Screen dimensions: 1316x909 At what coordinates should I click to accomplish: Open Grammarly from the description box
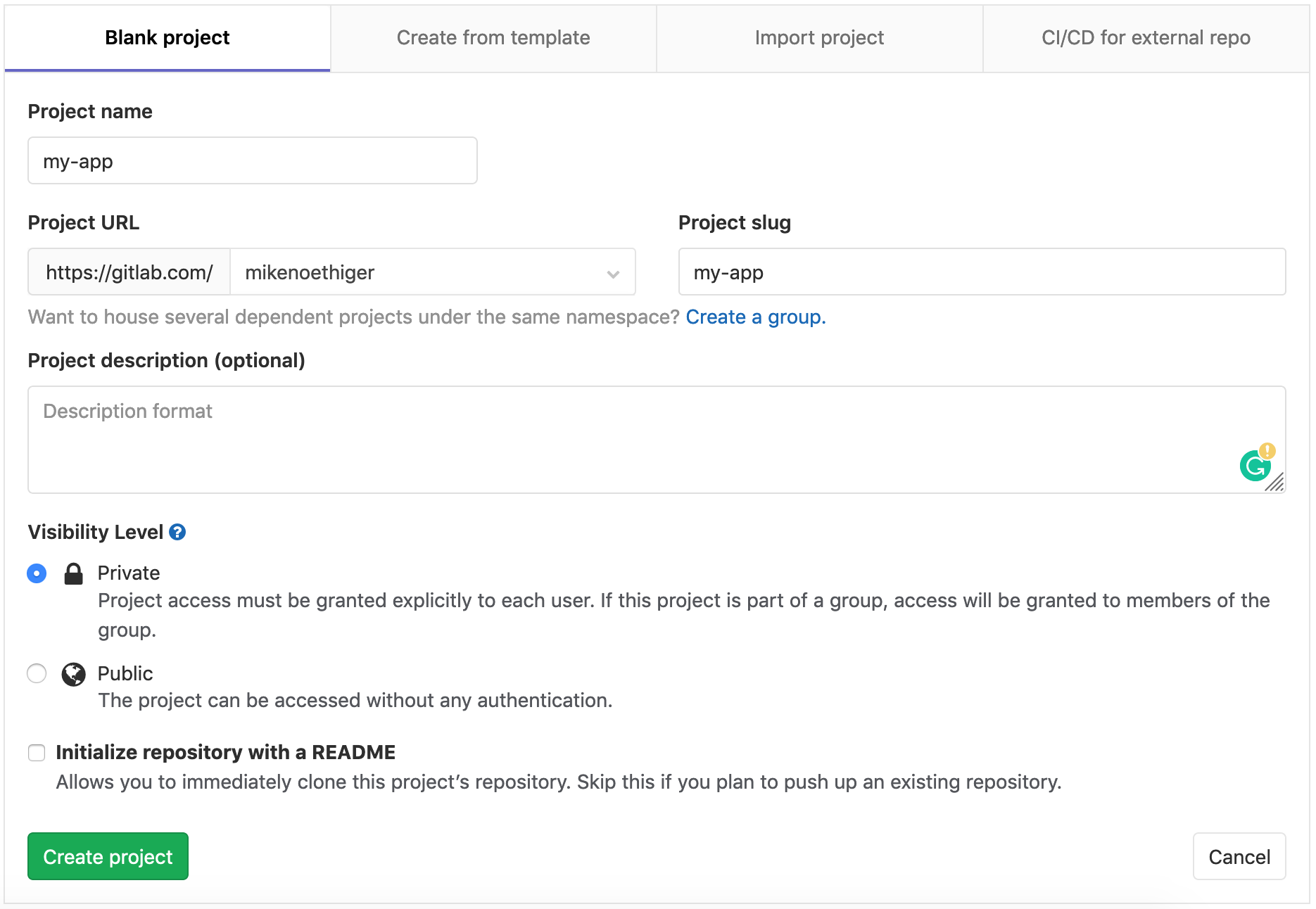click(x=1255, y=464)
